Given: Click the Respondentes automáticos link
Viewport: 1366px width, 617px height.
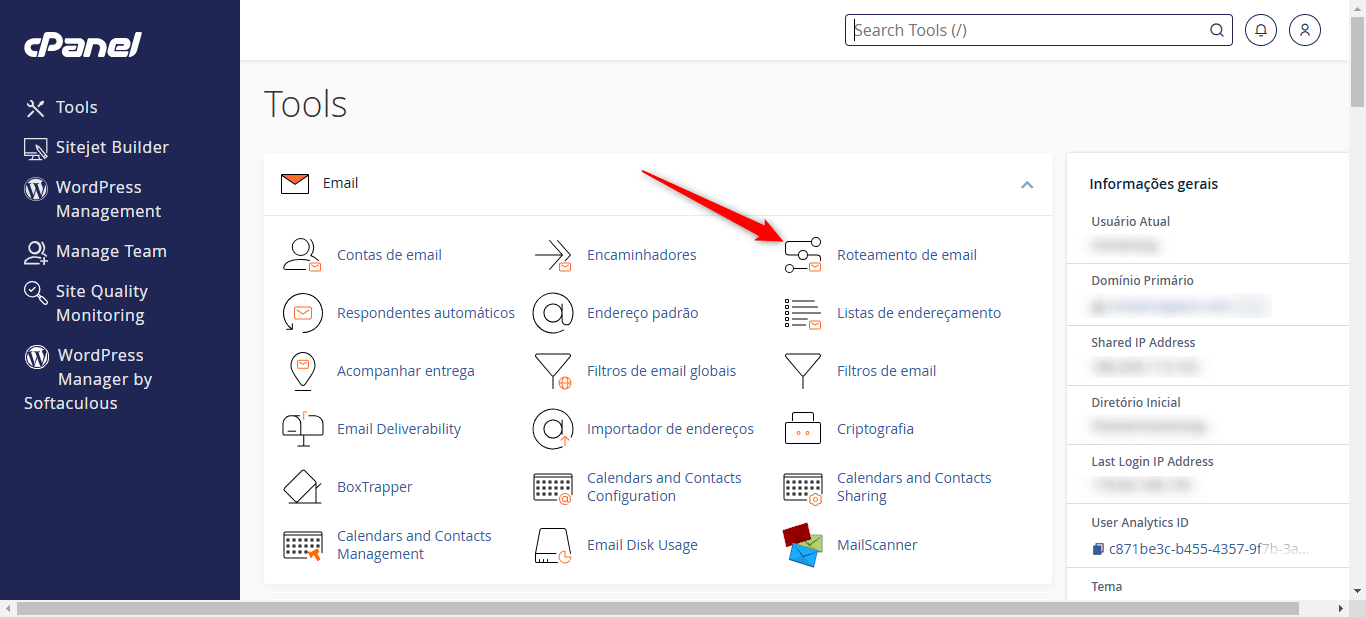Looking at the screenshot, I should click(x=426, y=313).
